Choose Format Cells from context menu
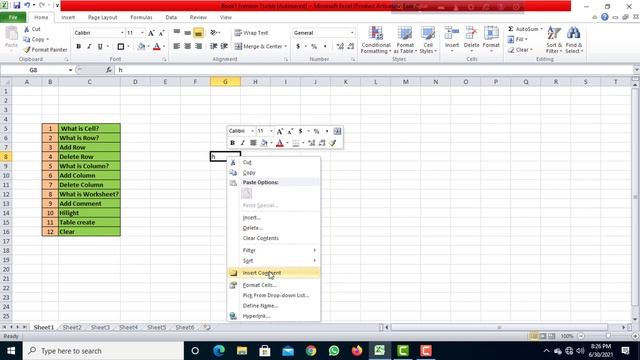 (x=274, y=285)
